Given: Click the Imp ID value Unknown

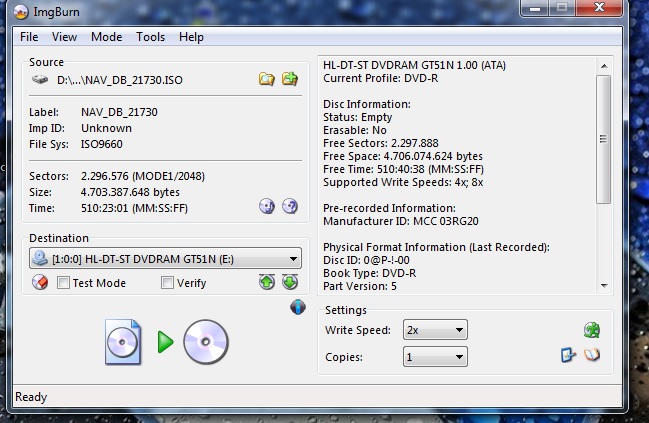Looking at the screenshot, I should (x=106, y=128).
